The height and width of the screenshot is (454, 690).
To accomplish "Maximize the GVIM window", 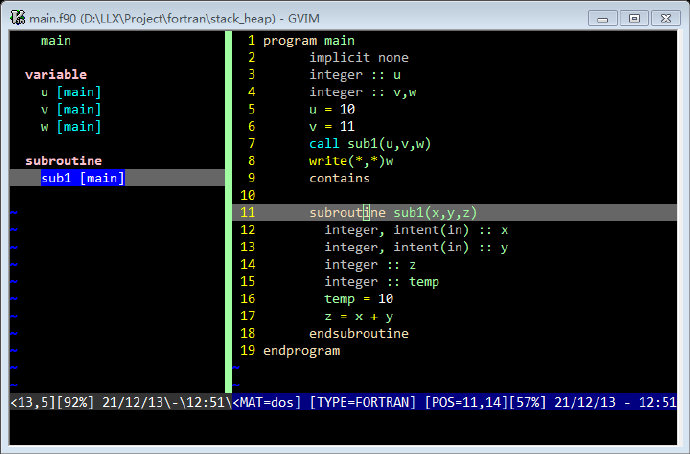I will (x=634, y=18).
